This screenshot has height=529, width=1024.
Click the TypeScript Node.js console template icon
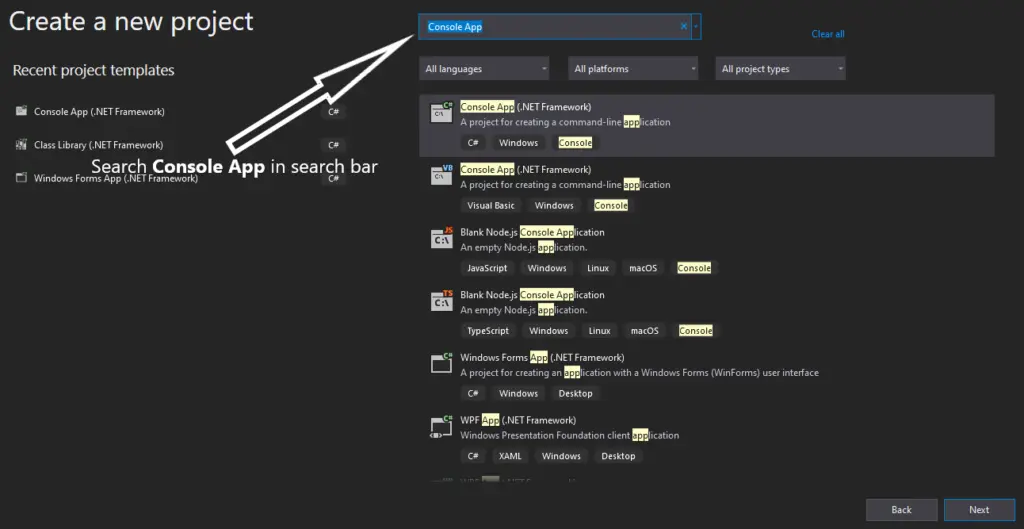441,300
